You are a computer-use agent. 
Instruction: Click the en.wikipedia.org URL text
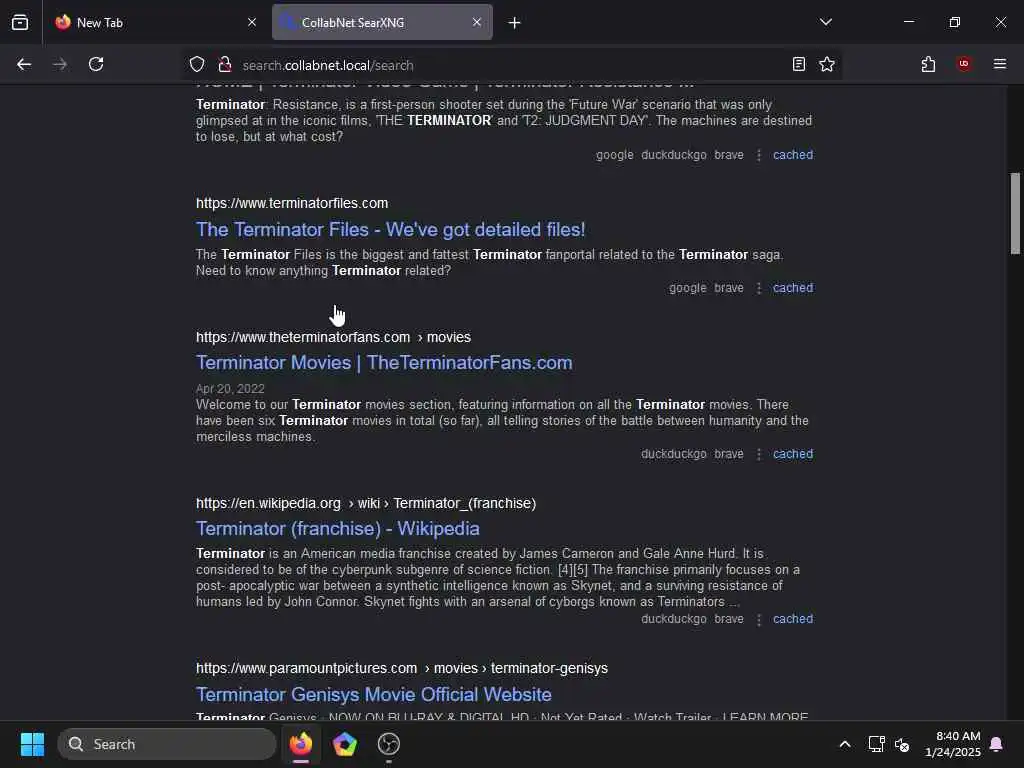tap(268, 503)
